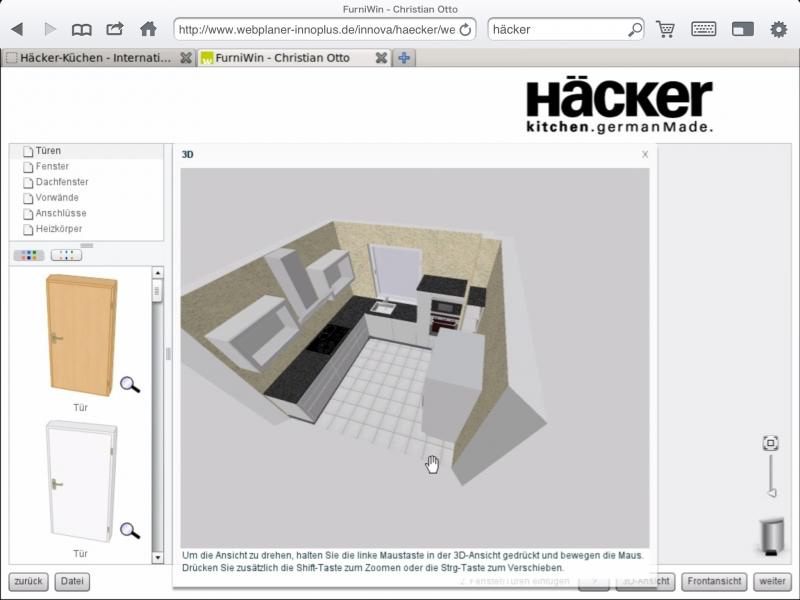Click the zoom slider handle
Viewport: 800px width, 600px height.
pyautogui.click(x=772, y=492)
